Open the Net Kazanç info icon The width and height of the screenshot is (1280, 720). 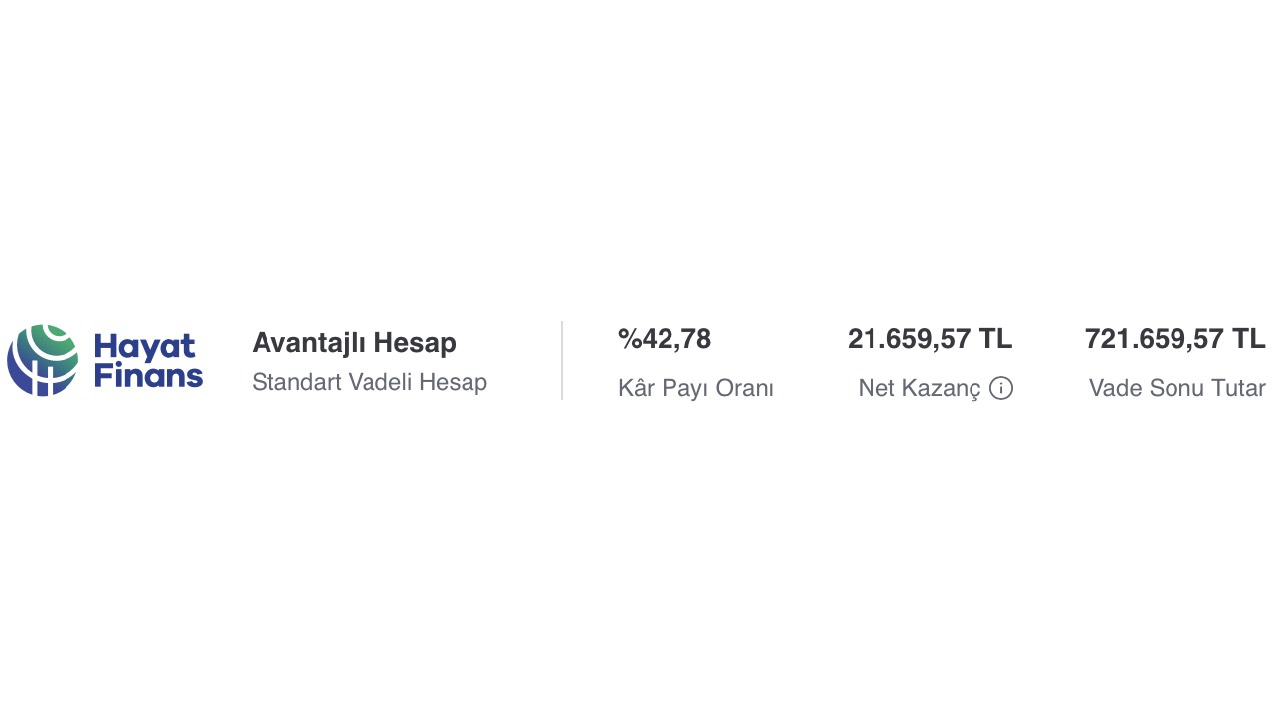(x=1001, y=388)
